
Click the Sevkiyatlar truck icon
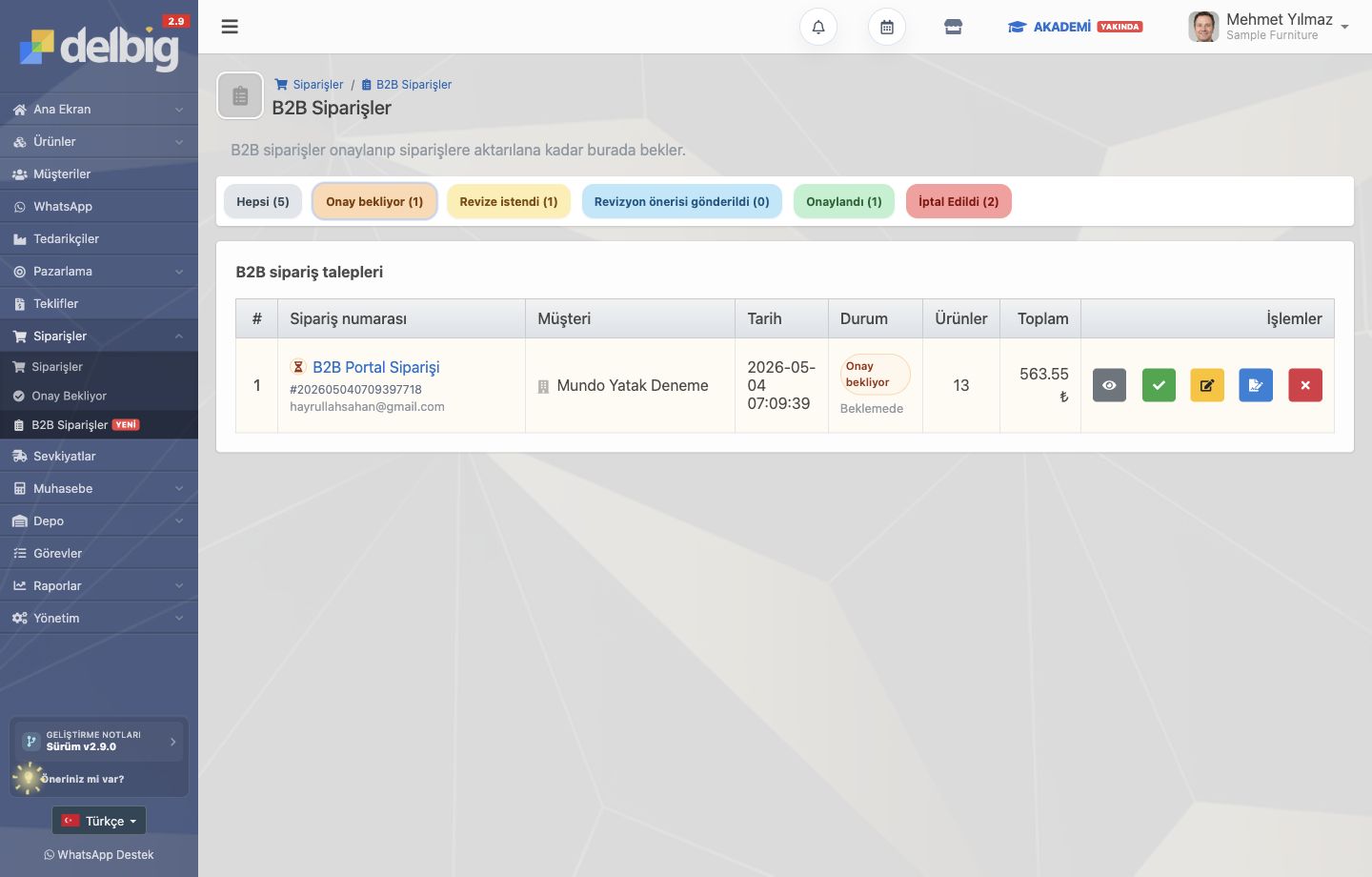[x=19, y=457]
